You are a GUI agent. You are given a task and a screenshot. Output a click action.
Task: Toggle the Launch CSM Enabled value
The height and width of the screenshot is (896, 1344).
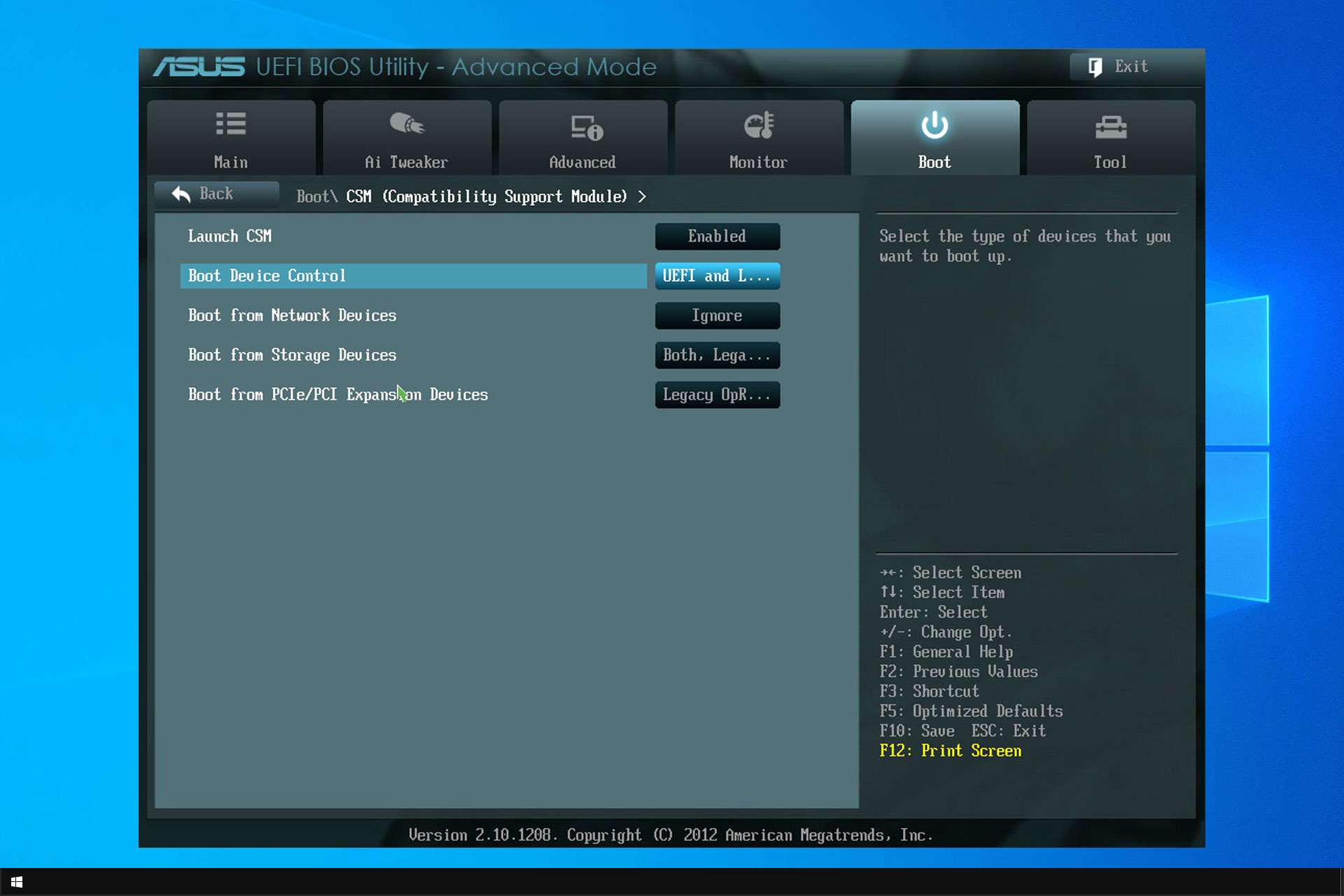(717, 237)
